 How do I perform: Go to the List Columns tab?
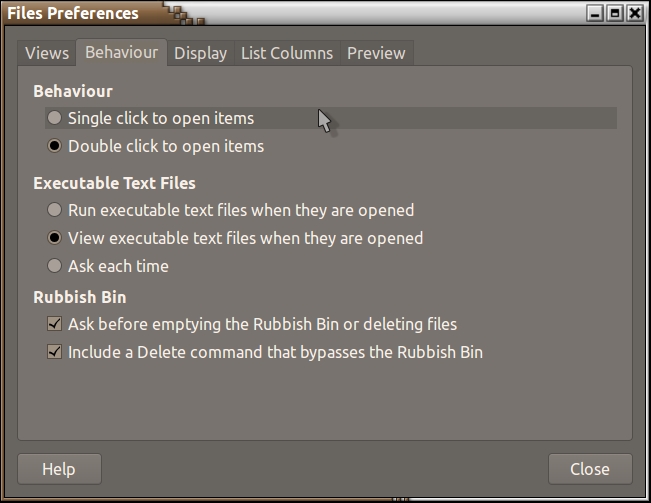[286, 53]
